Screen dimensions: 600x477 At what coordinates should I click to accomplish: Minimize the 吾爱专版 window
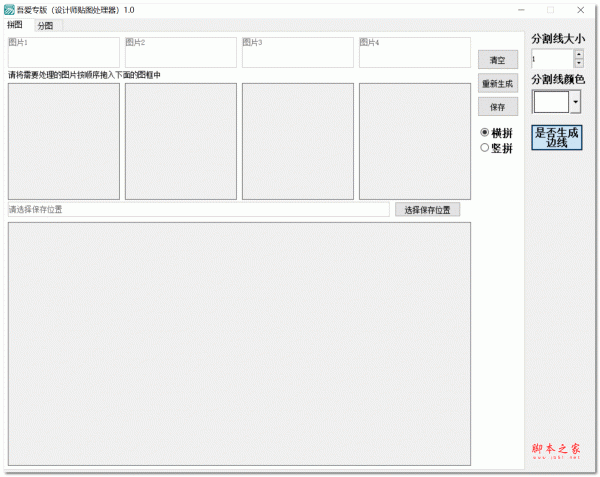(x=521, y=10)
